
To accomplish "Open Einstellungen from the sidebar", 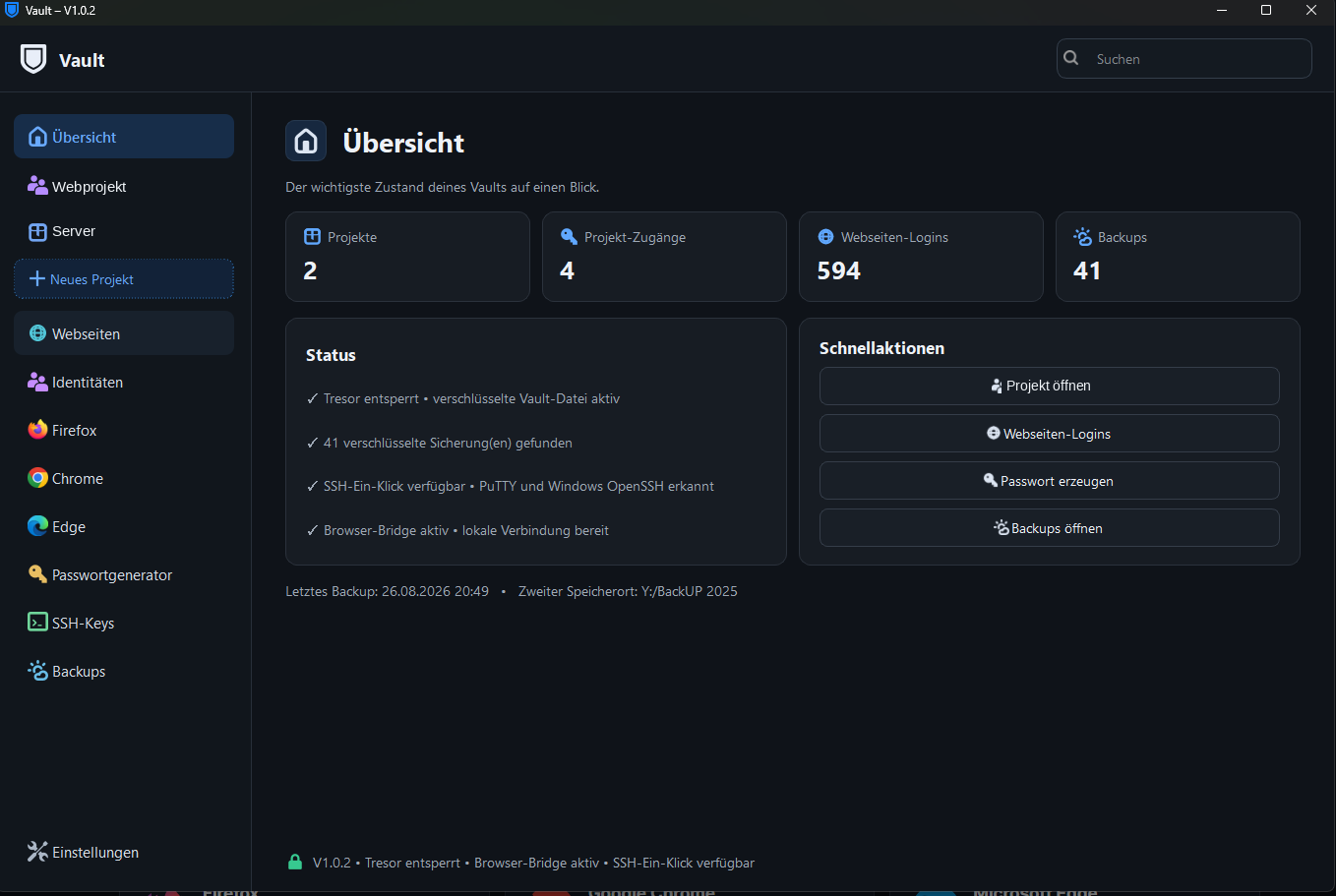I will 124,852.
